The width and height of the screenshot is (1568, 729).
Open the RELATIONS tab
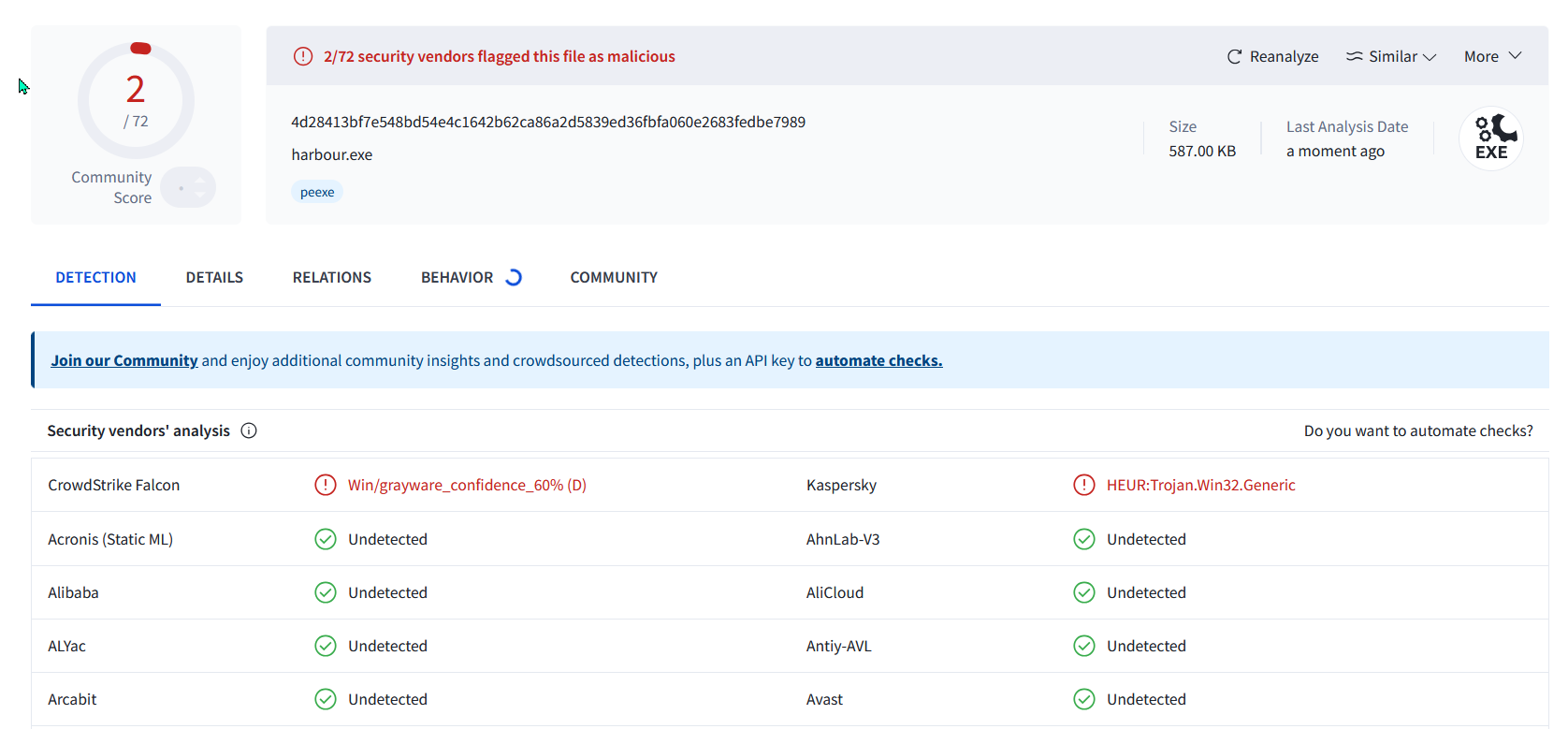pos(332,277)
